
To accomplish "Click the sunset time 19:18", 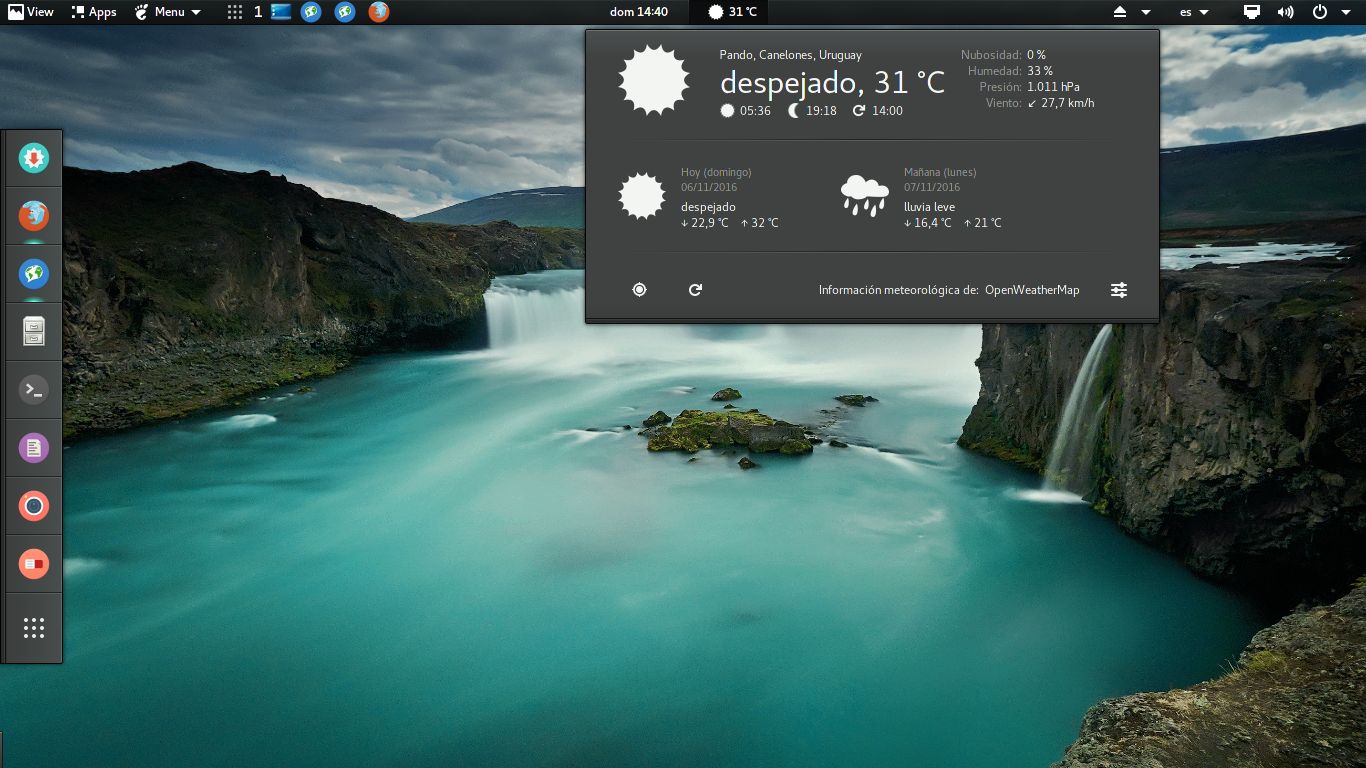I will click(x=821, y=111).
